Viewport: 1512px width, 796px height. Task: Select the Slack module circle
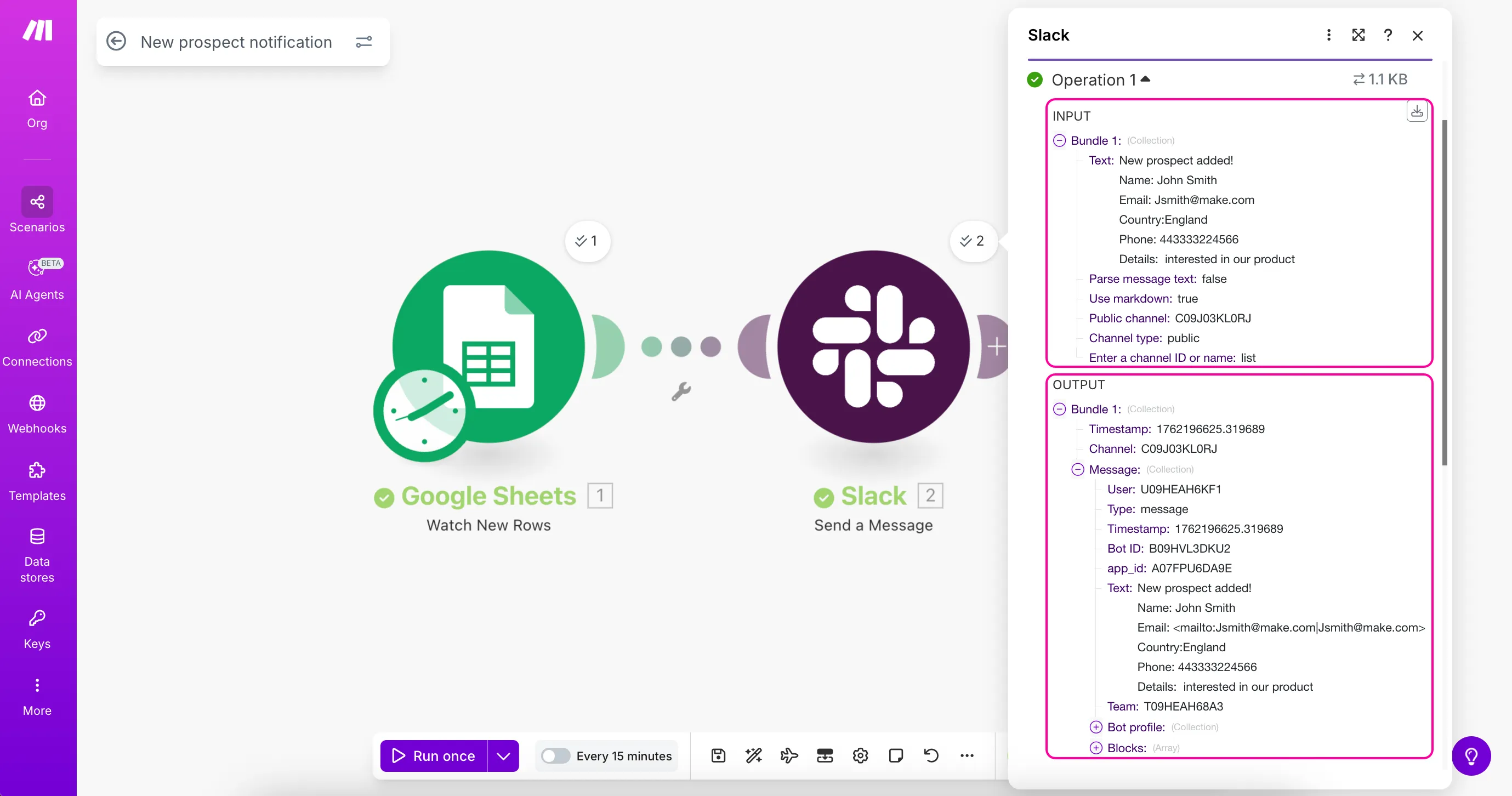tap(873, 346)
